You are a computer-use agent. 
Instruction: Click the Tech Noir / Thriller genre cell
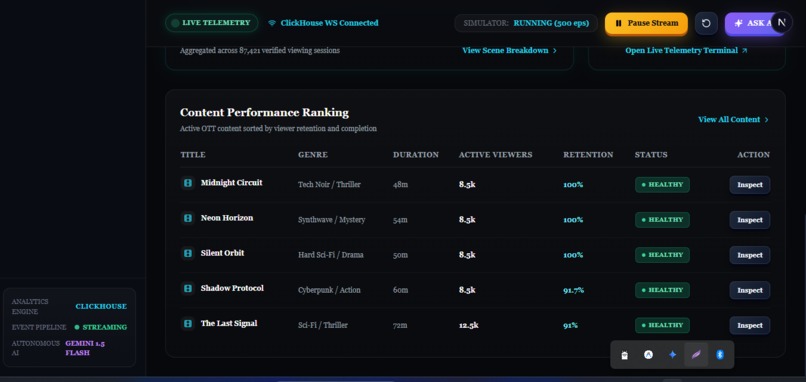click(x=329, y=185)
